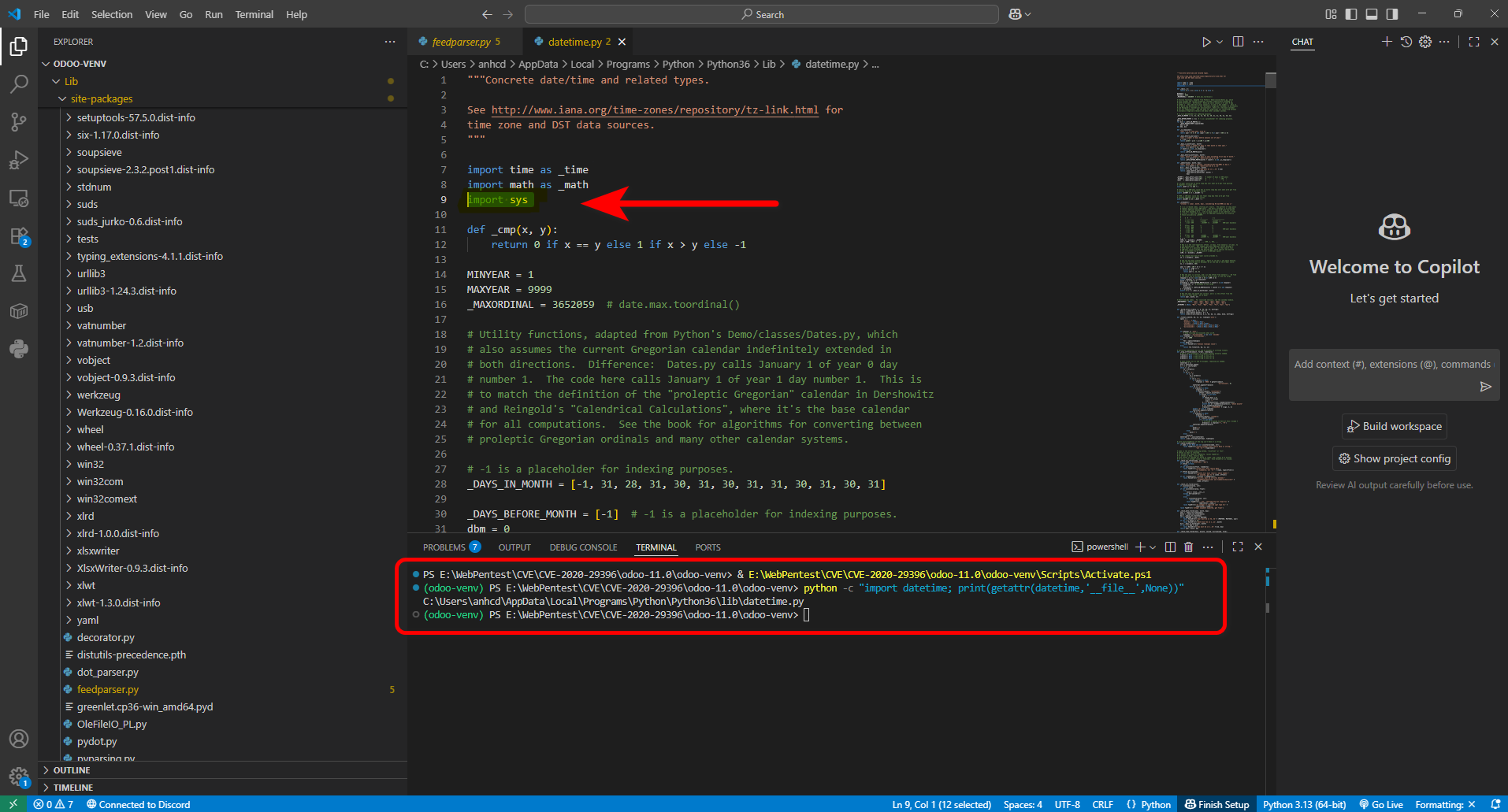The image size is (1508, 812).
Task: Click Show project config button
Action: tap(1394, 458)
